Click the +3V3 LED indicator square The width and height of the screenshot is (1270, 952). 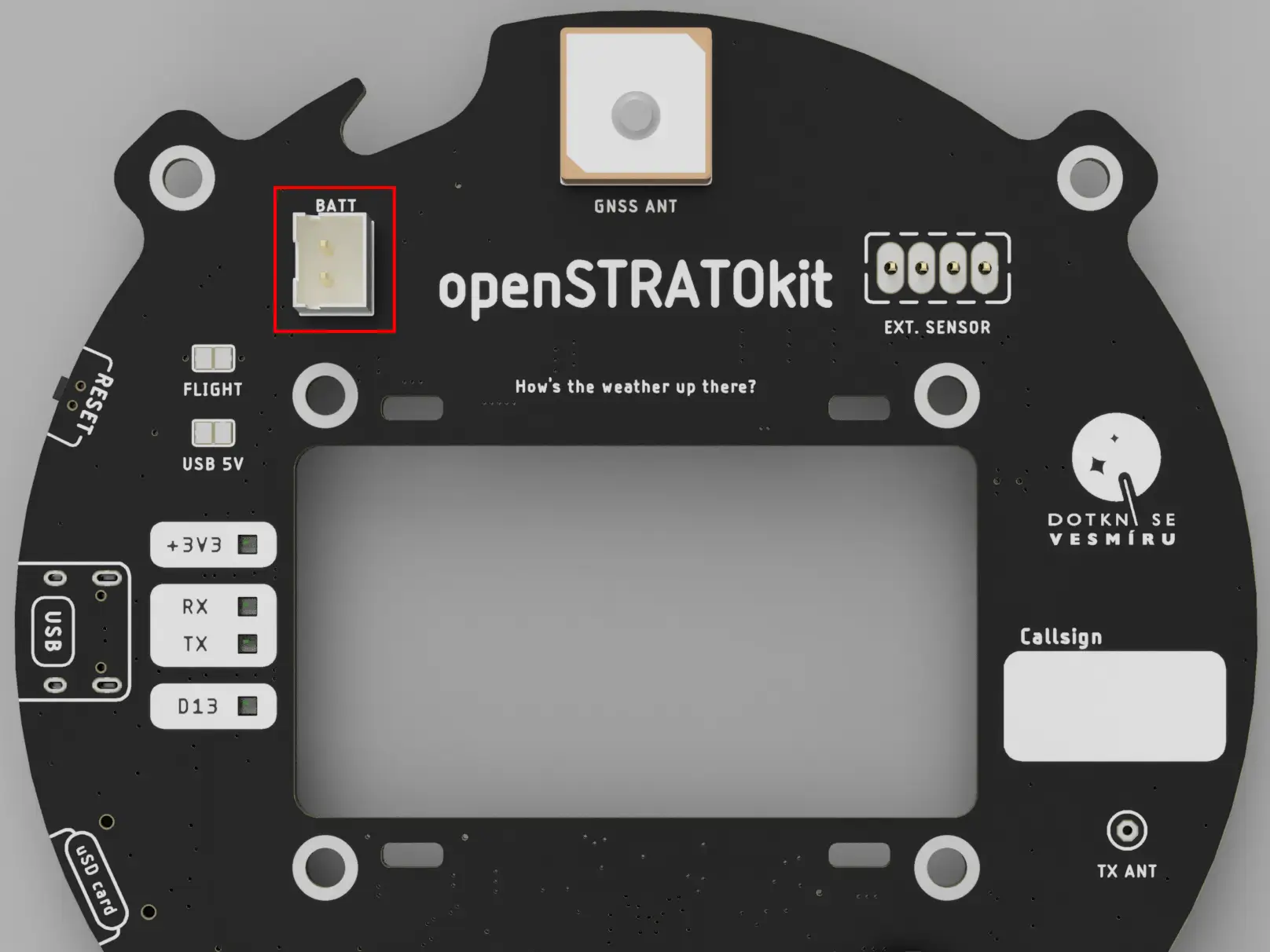(x=248, y=544)
